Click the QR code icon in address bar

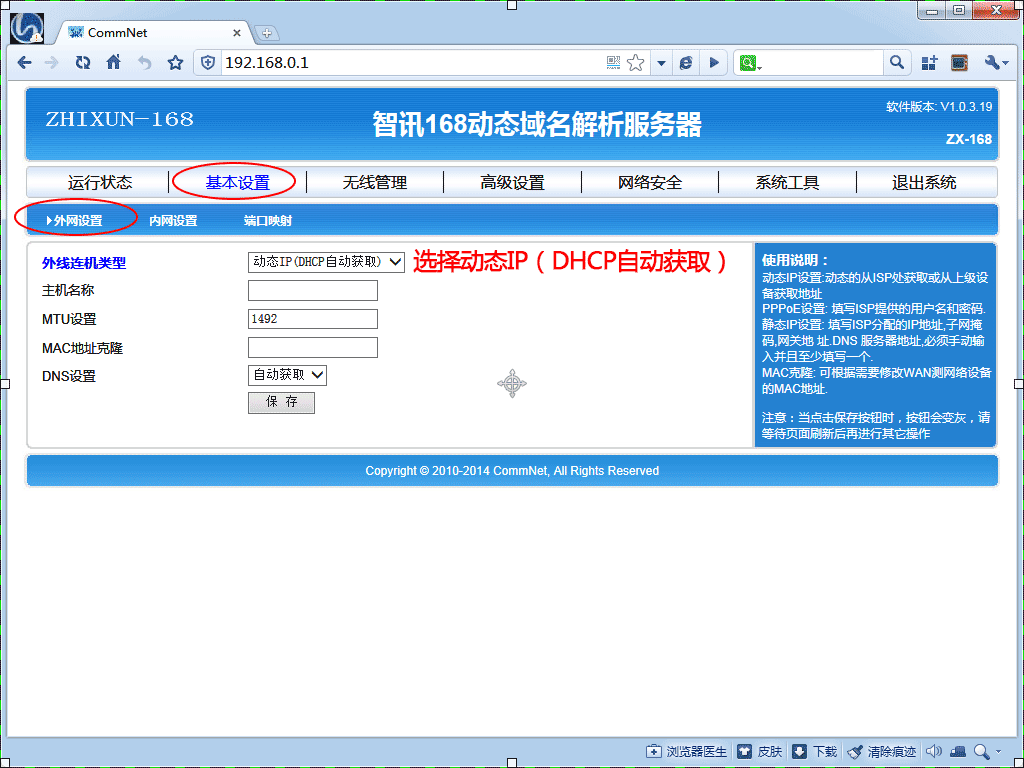613,63
